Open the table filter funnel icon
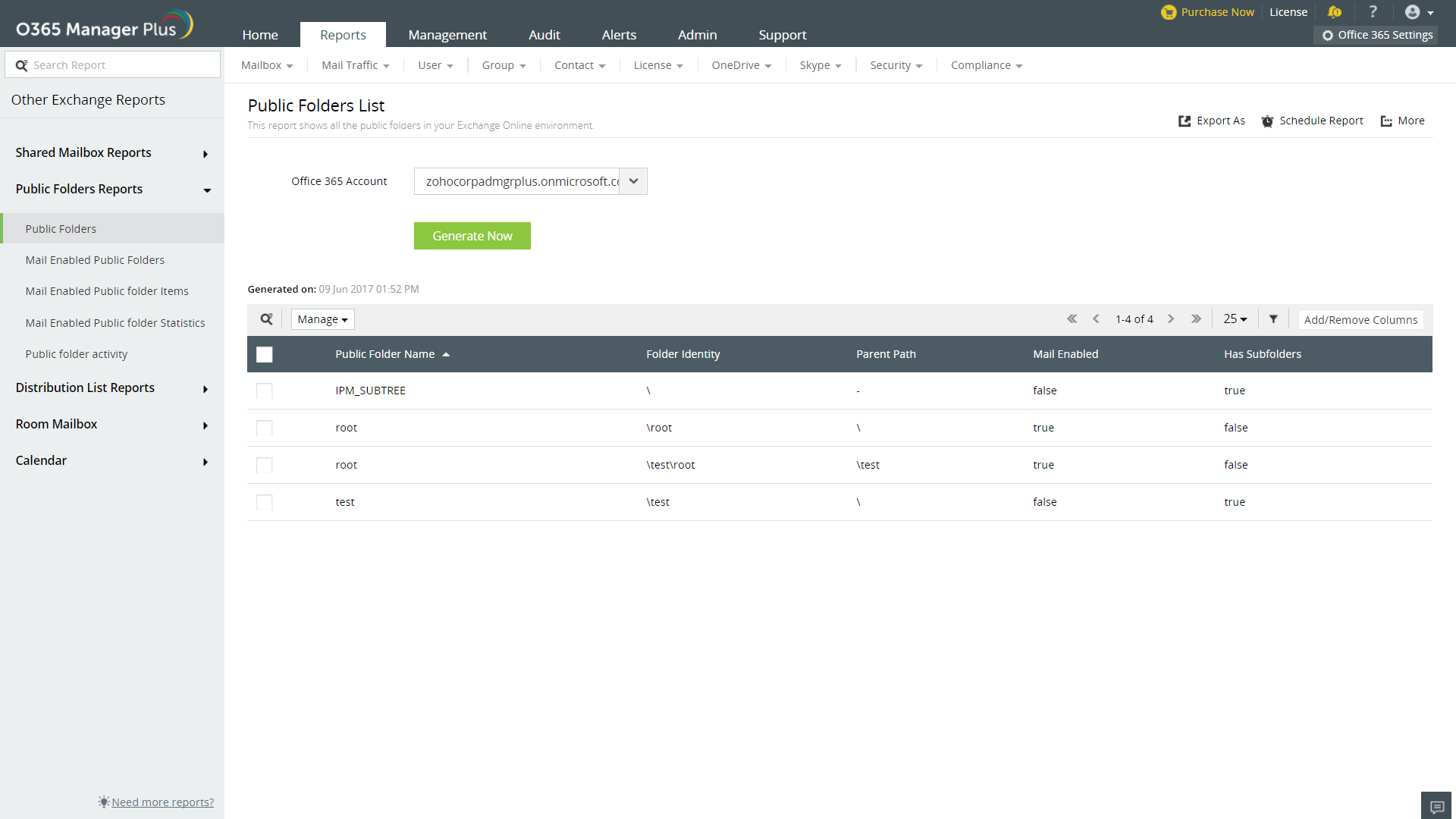1456x819 pixels. (1273, 319)
